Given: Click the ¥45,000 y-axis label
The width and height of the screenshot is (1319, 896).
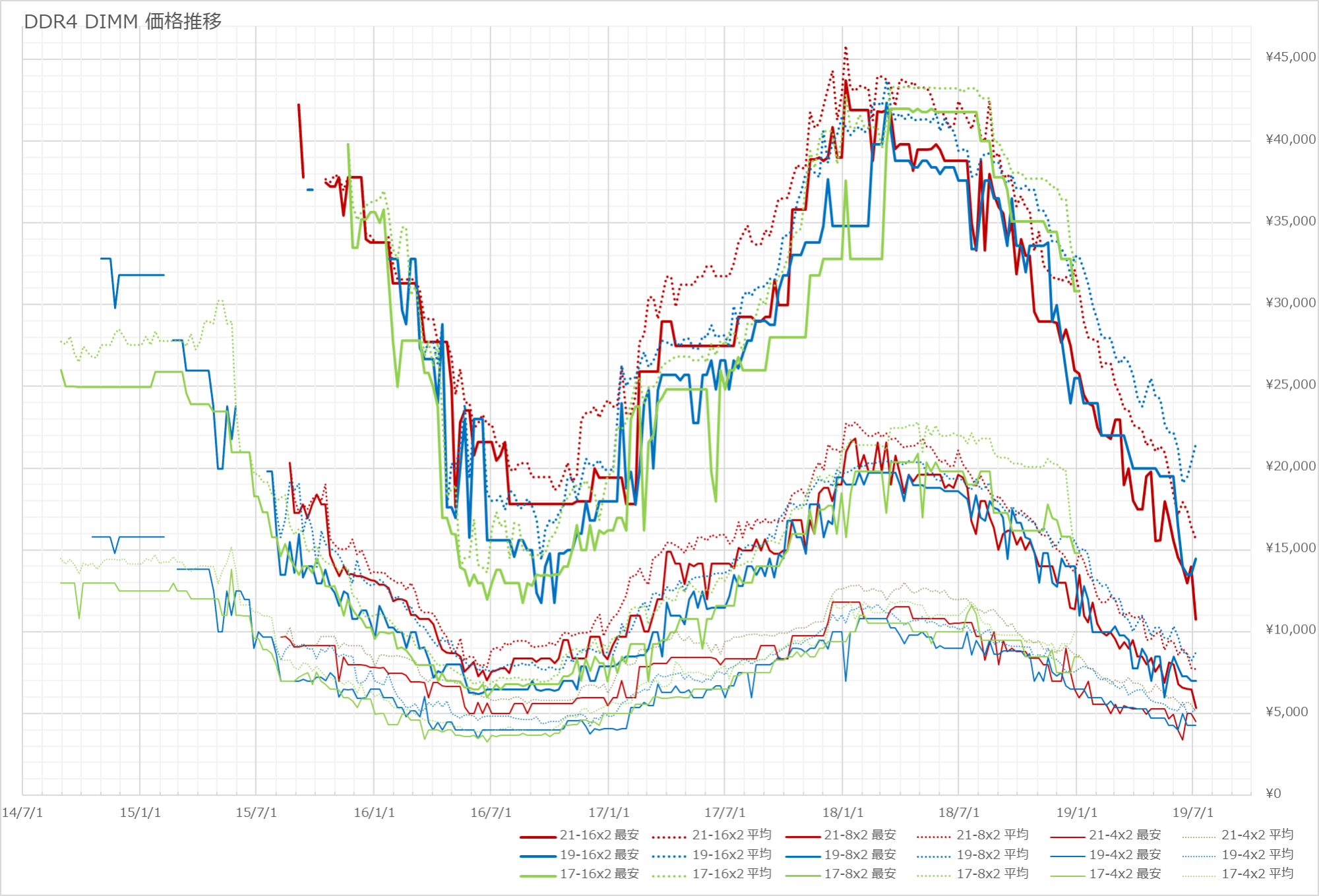Looking at the screenshot, I should 1290,57.
